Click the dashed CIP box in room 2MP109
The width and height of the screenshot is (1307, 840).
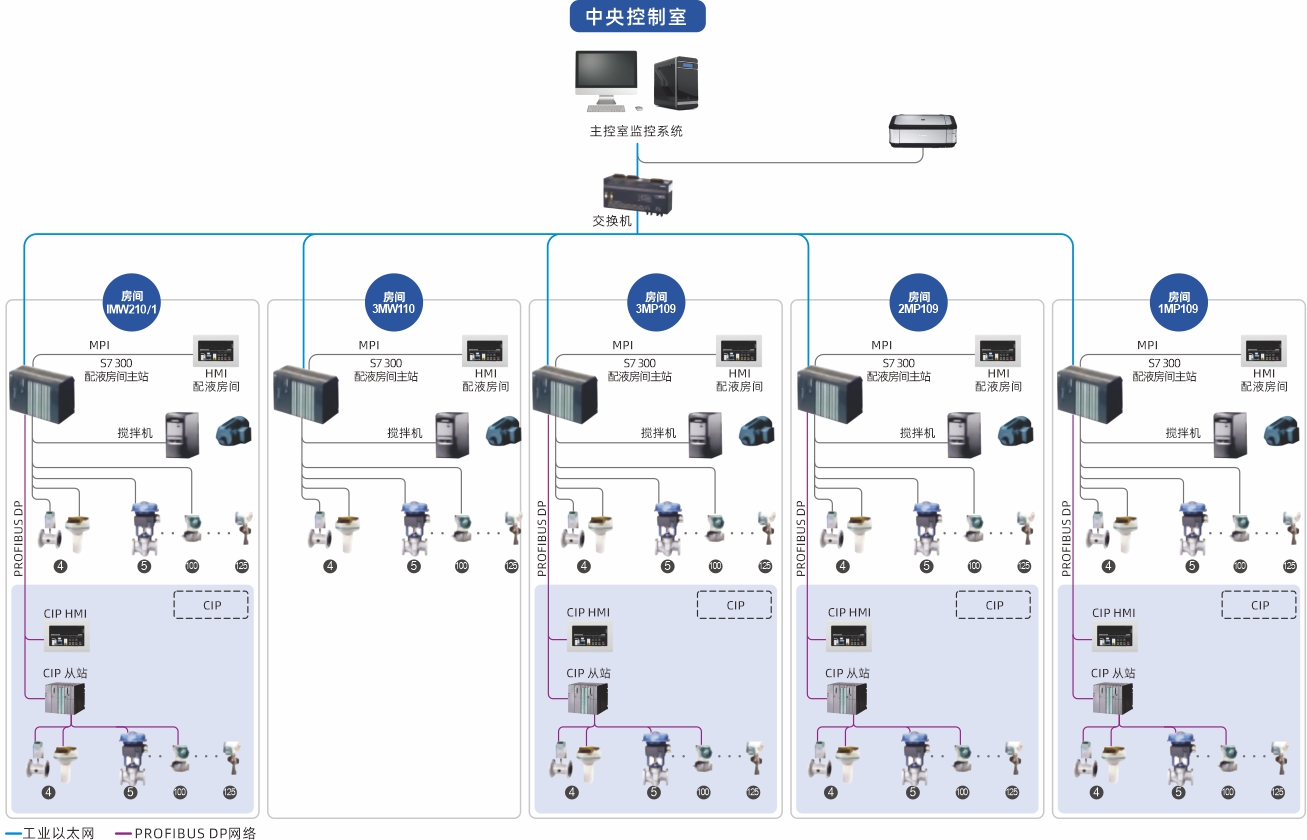[993, 605]
